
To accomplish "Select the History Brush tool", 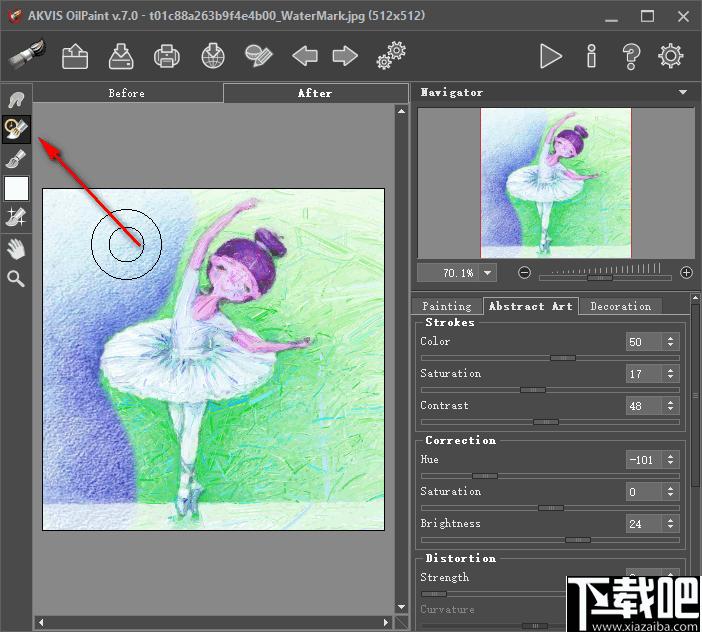I will coord(17,129).
